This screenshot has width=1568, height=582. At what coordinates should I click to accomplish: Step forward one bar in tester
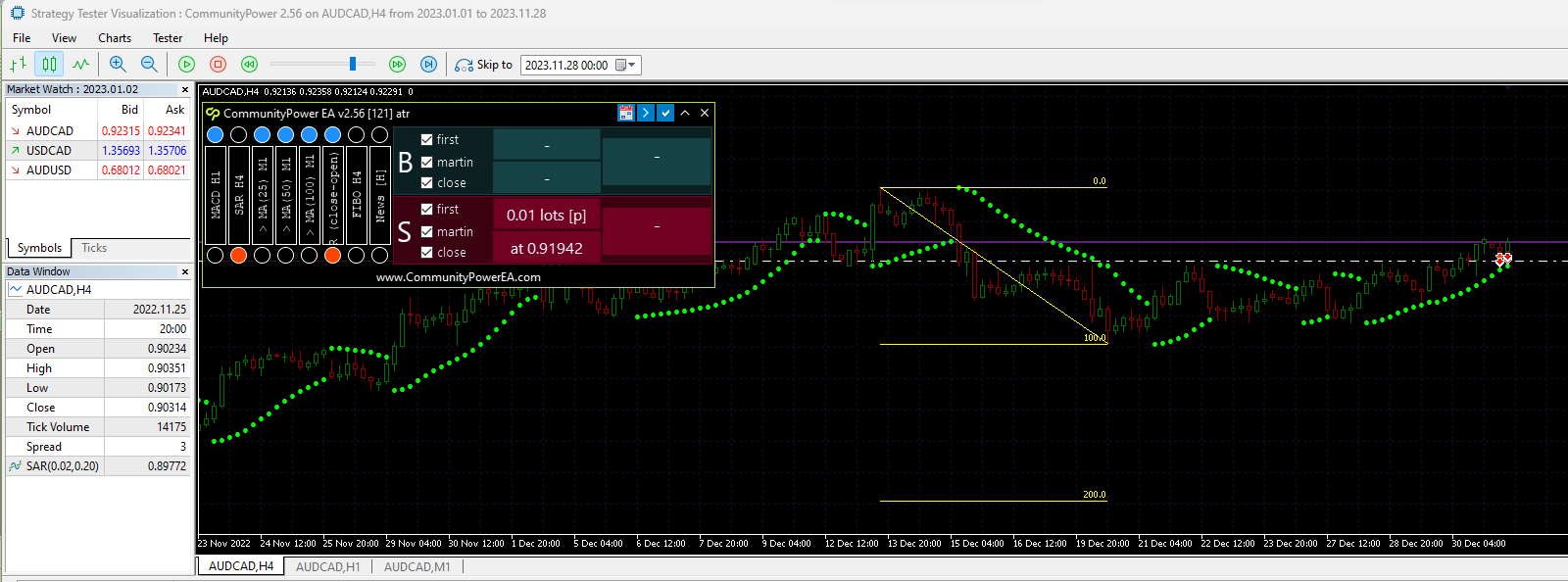tap(428, 65)
